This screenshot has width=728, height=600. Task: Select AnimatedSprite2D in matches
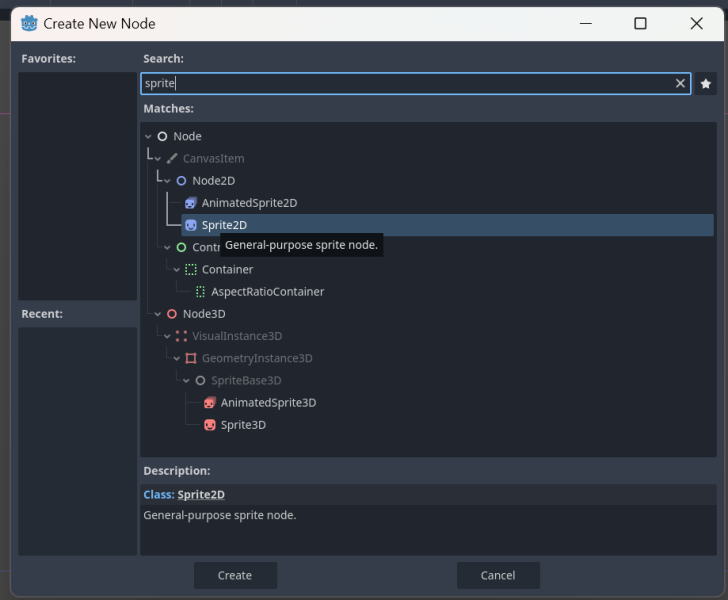pyautogui.click(x=249, y=203)
